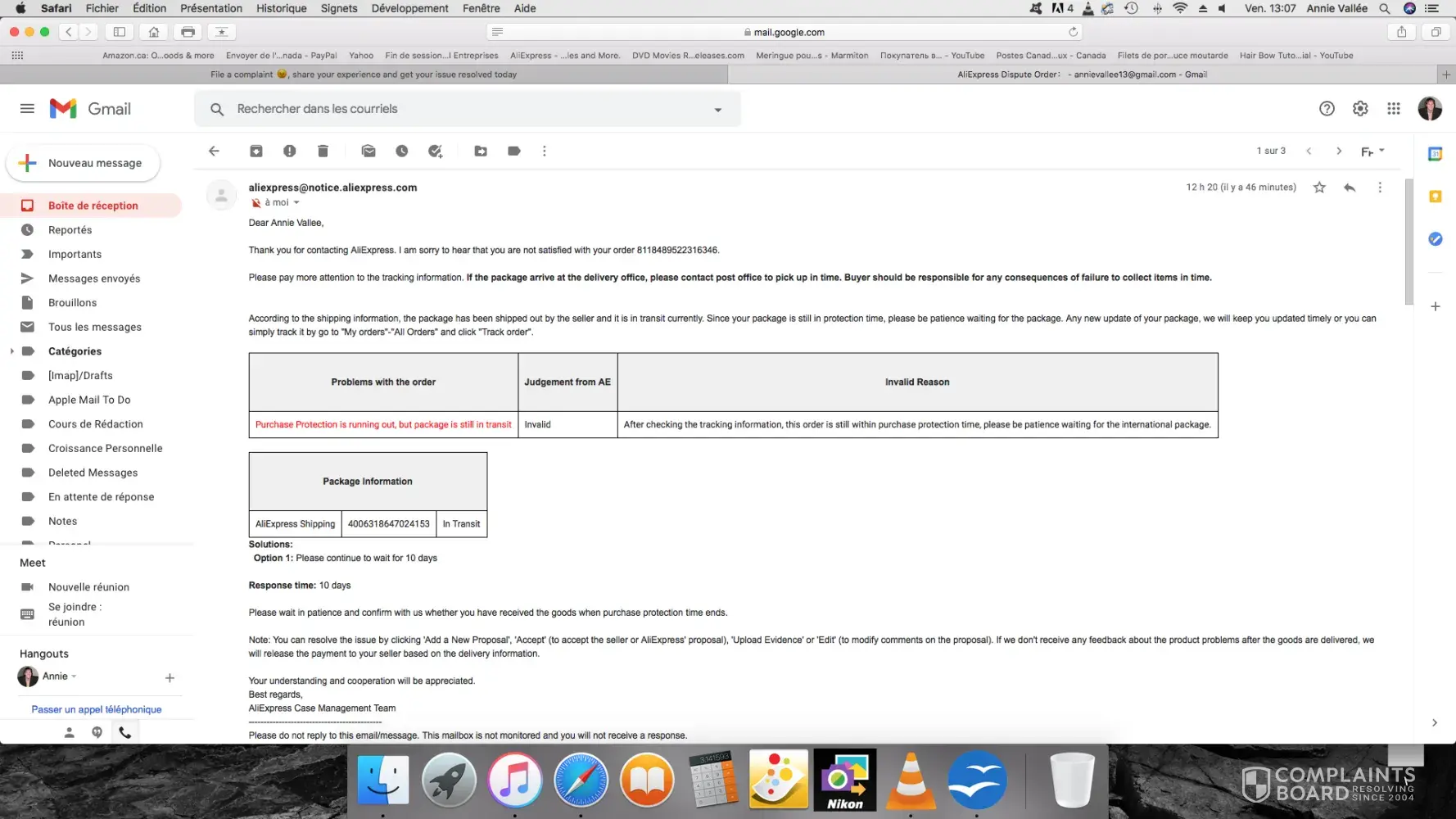Report this email as spam
1456x819 pixels.
(290, 151)
